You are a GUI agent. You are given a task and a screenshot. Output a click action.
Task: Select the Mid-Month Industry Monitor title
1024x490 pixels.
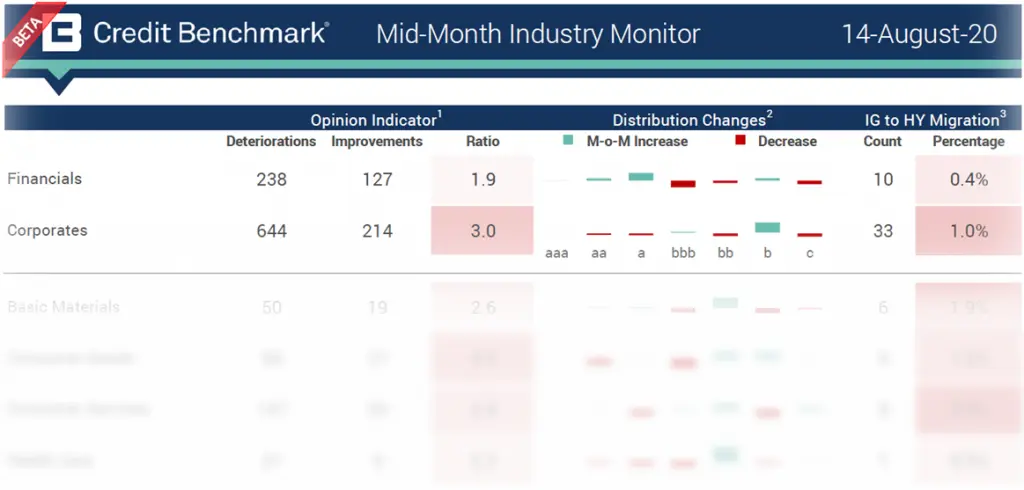(538, 34)
